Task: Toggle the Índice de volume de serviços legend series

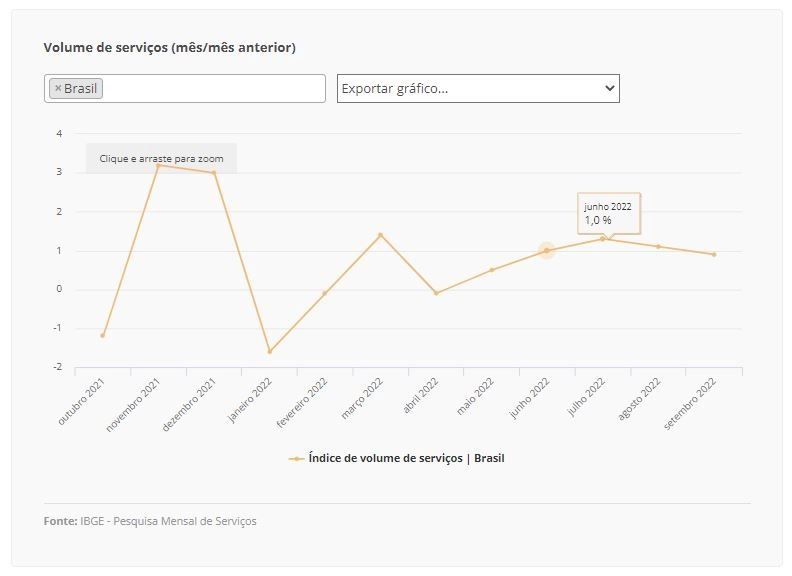Action: [397, 458]
